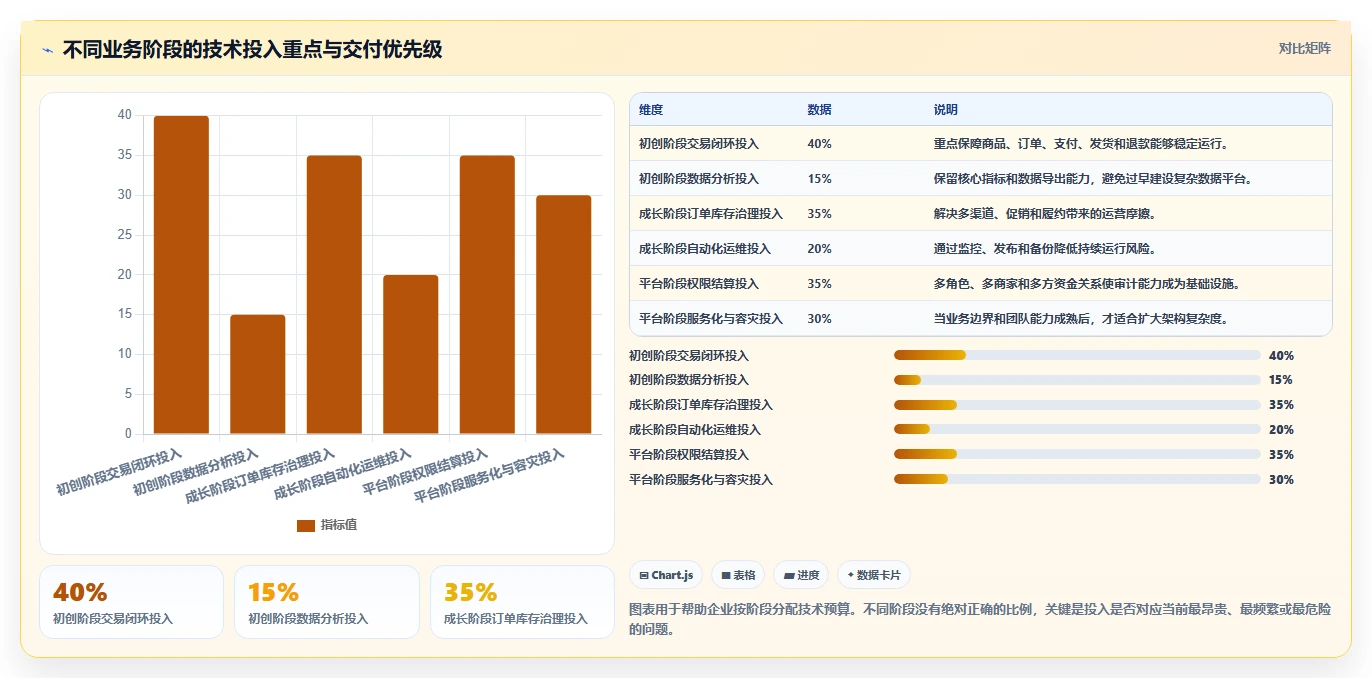Select table cell 成长阶段订单库存治理投入
This screenshot has width=1372, height=678.
click(711, 214)
